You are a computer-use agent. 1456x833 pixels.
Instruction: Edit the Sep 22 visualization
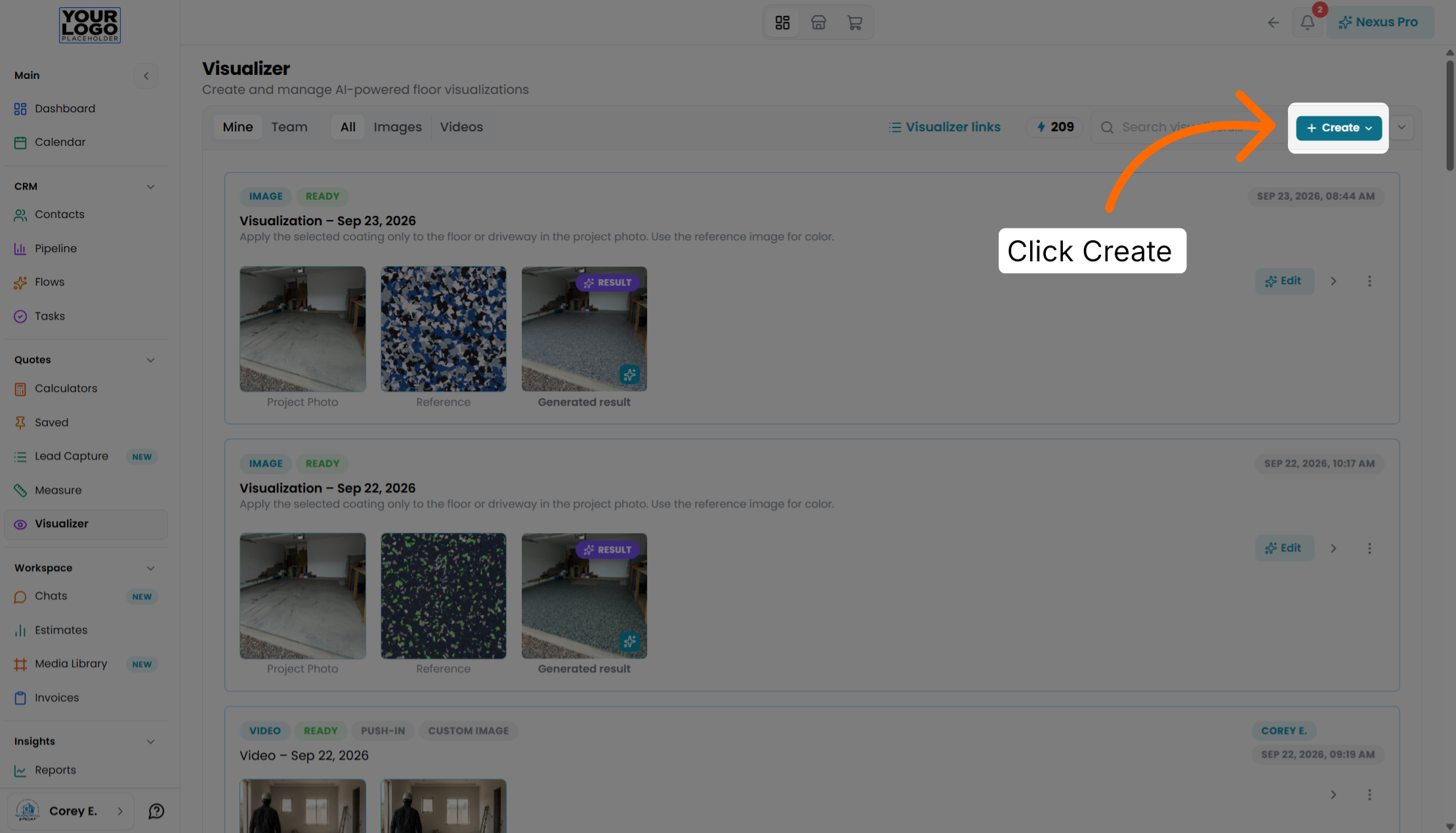pyautogui.click(x=1284, y=548)
